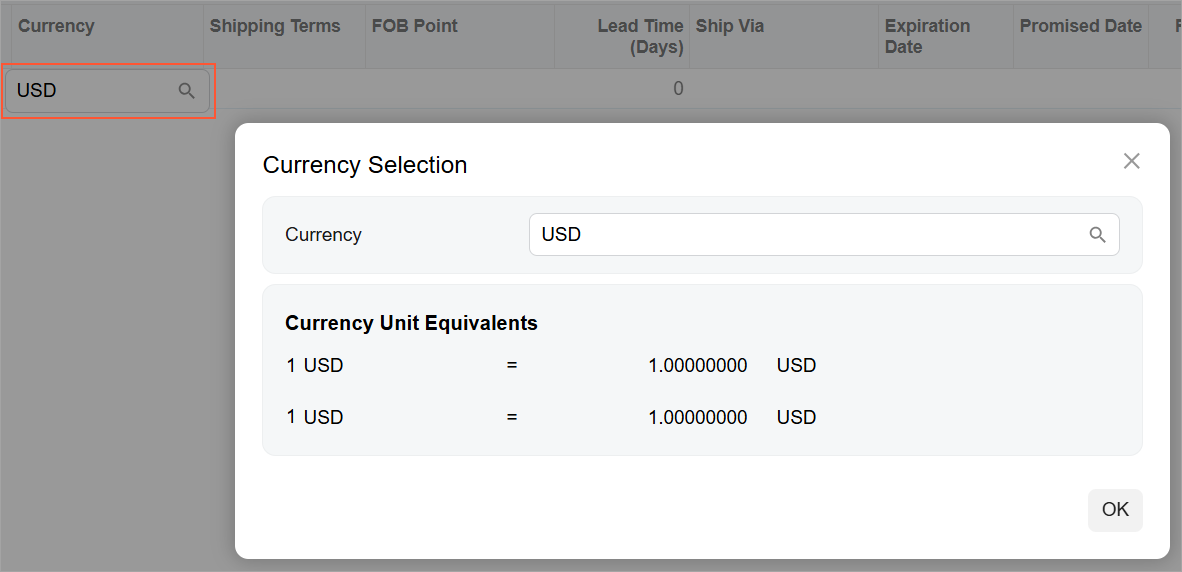
Task: Click the upper 1.00000000 exchange rate value
Action: (x=697, y=366)
